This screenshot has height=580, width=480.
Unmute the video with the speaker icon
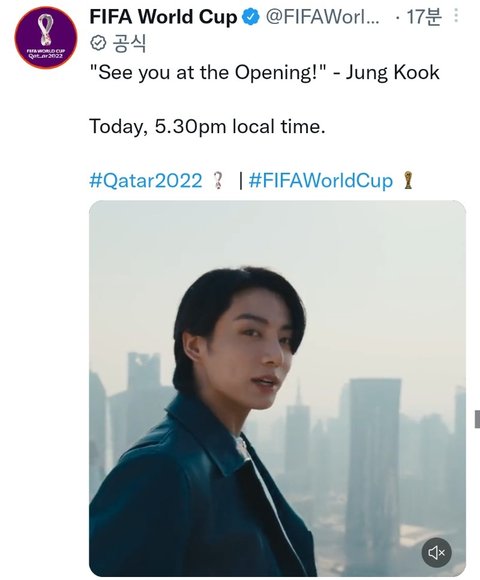pos(436,552)
